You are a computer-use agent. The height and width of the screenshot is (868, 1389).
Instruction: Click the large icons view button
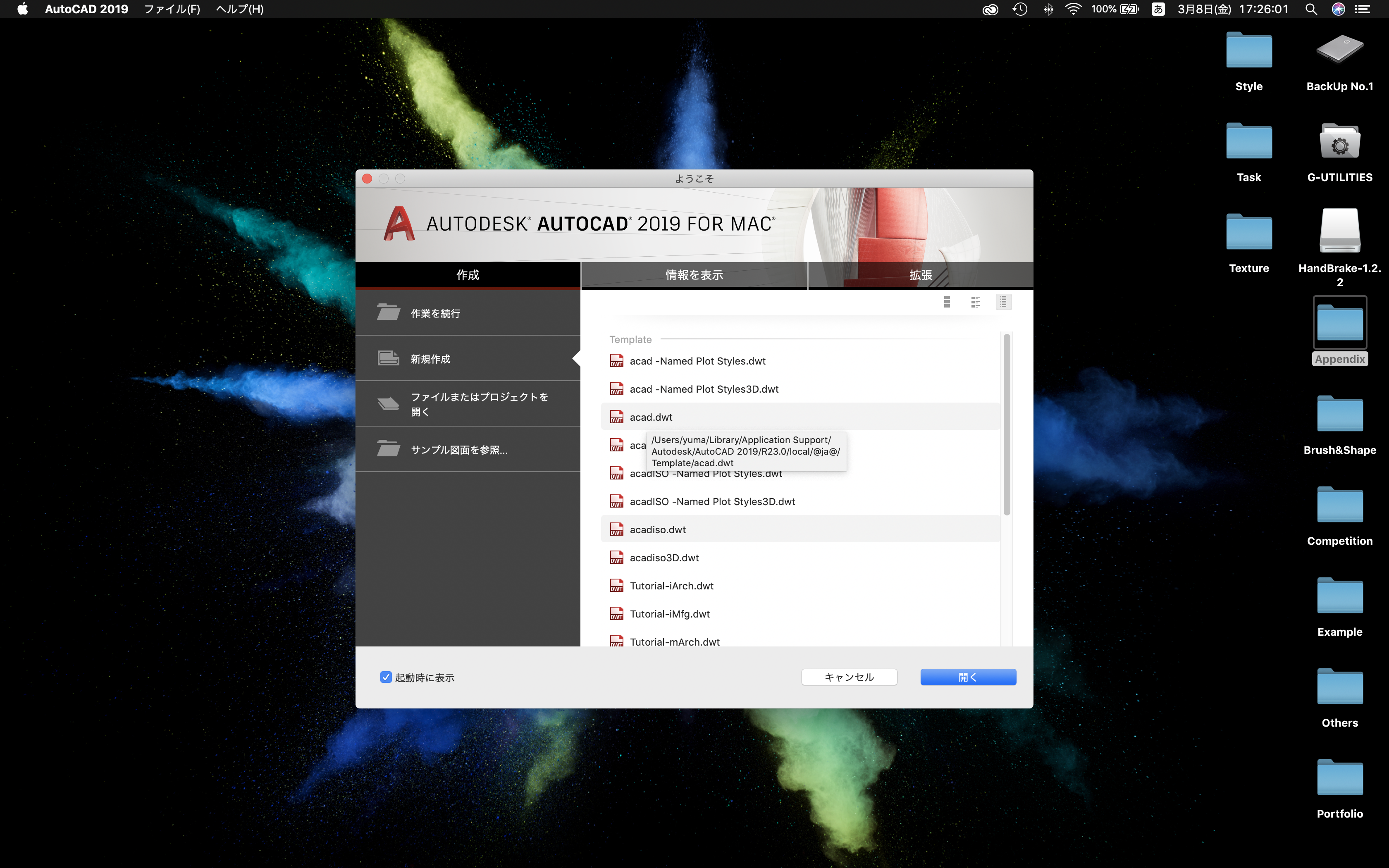point(947,302)
